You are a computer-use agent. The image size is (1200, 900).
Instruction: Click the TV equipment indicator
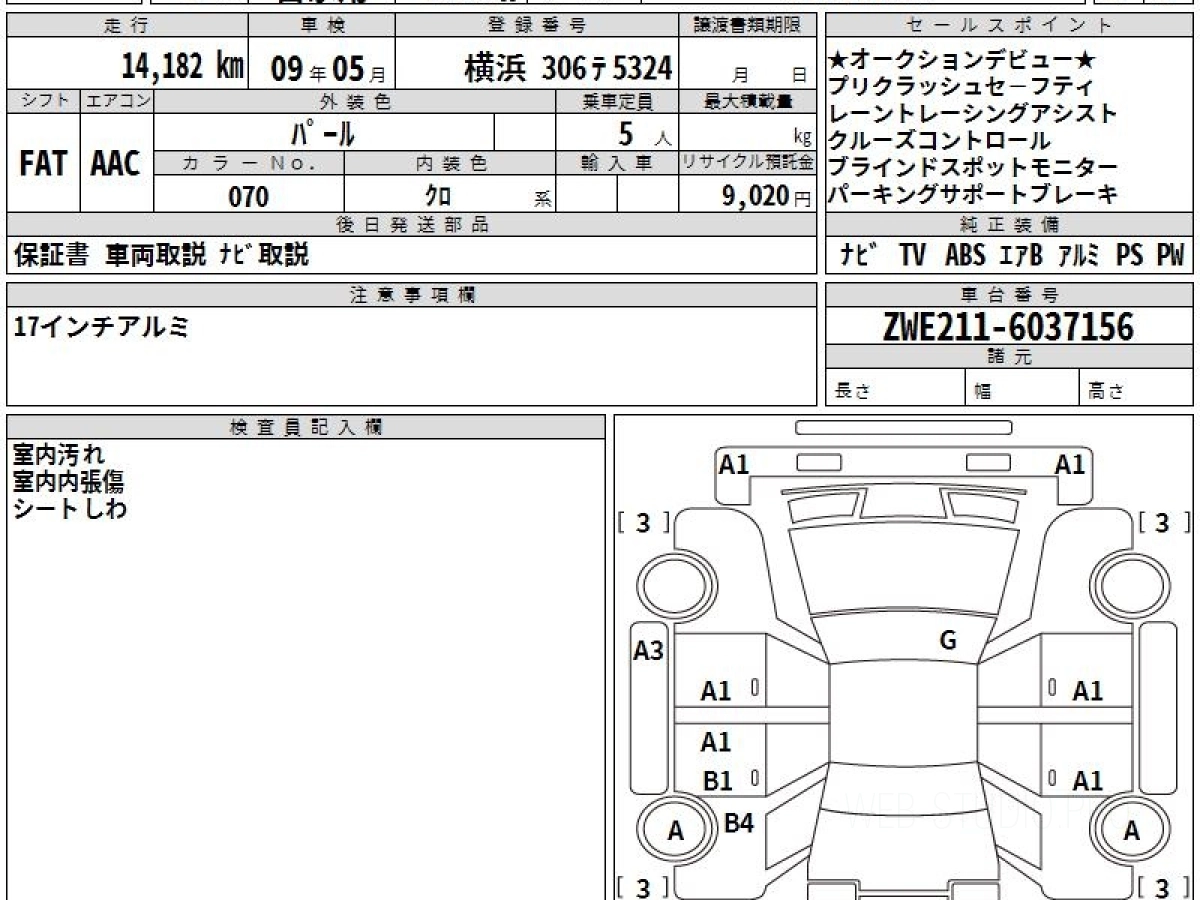point(911,256)
